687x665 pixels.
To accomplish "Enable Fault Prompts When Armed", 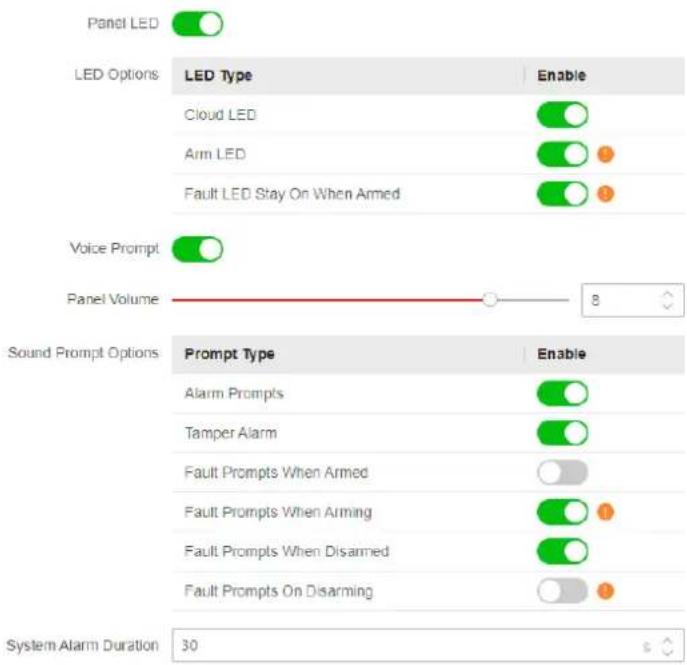I will coord(563,472).
